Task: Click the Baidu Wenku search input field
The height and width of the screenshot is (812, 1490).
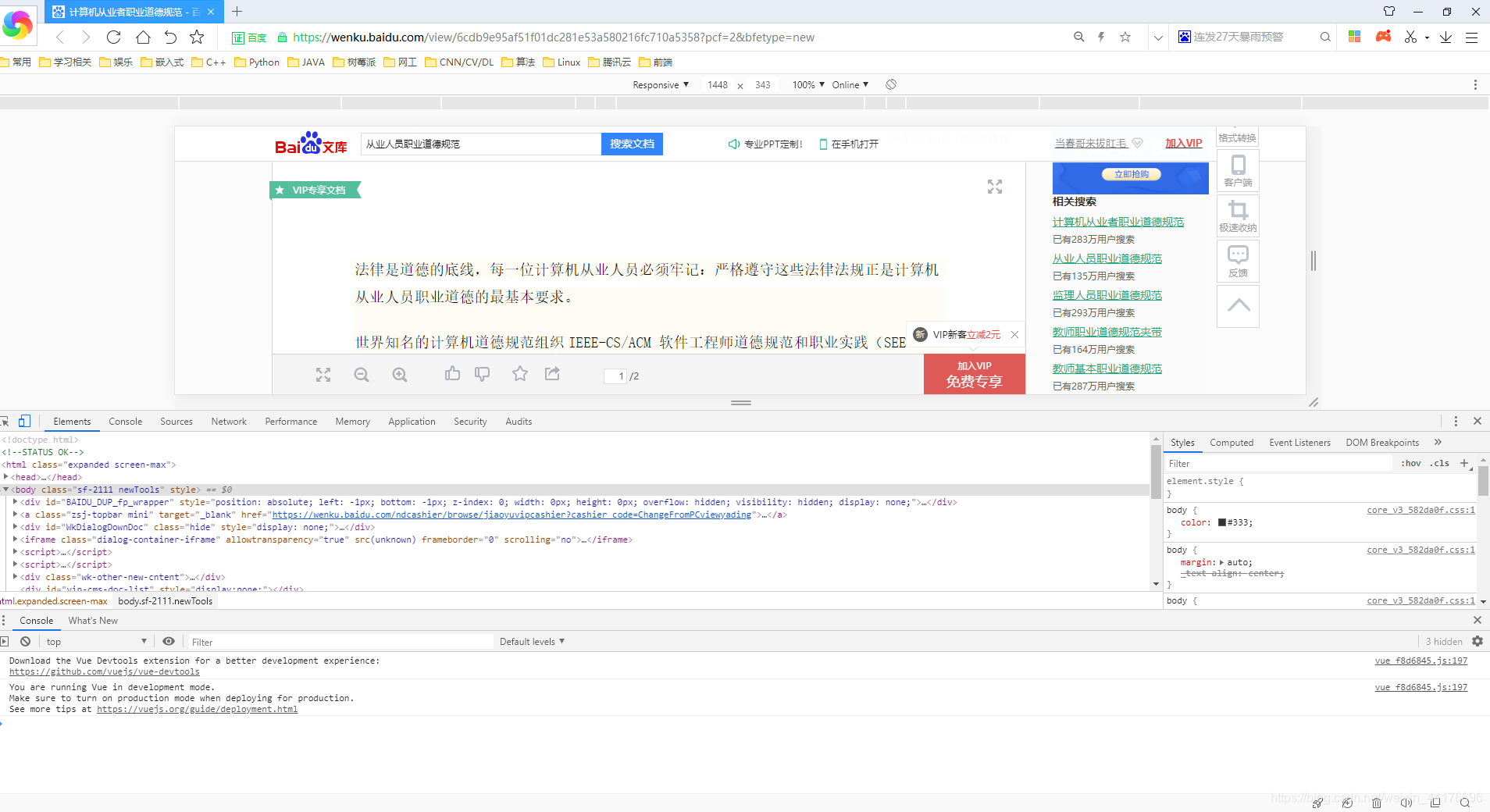Action: click(480, 144)
